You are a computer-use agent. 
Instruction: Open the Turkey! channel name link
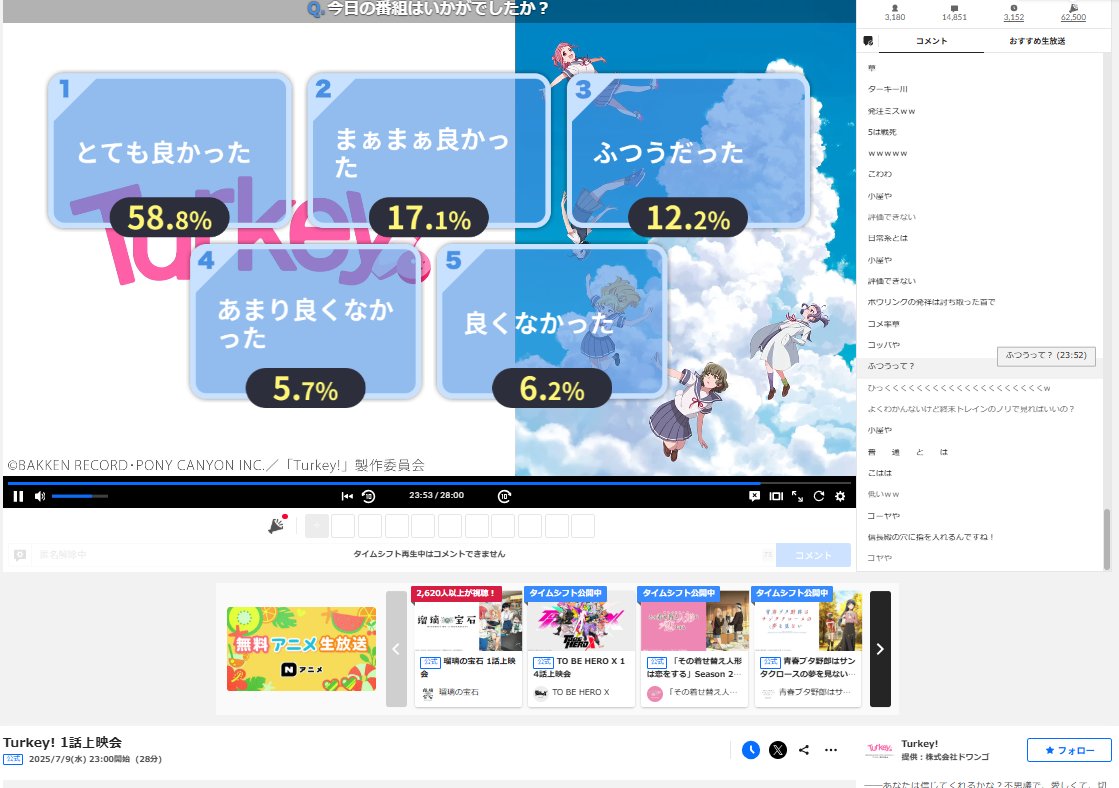[919, 744]
